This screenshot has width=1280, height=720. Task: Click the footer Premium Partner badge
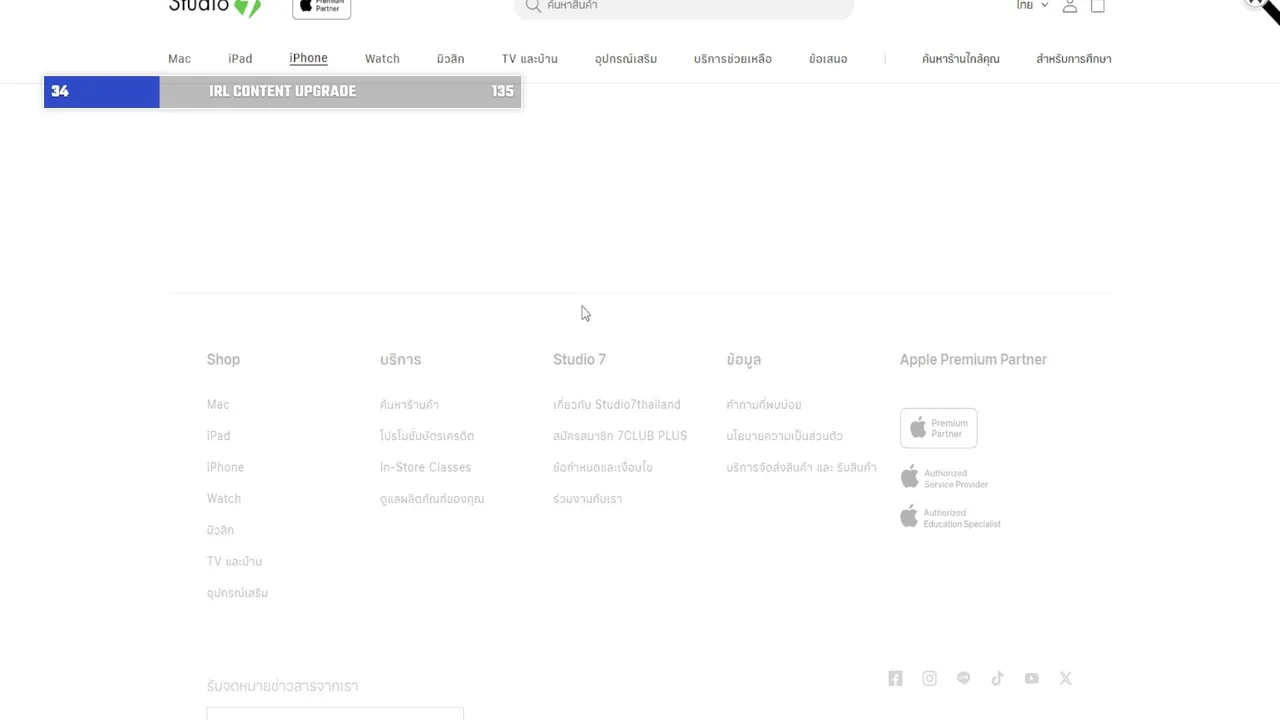tap(938, 428)
